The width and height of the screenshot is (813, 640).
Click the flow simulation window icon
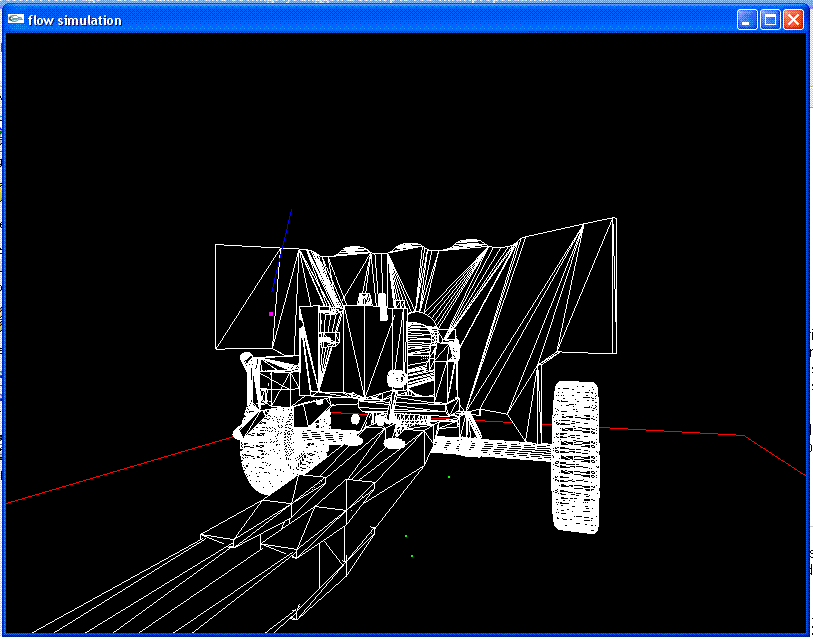tap(15, 20)
